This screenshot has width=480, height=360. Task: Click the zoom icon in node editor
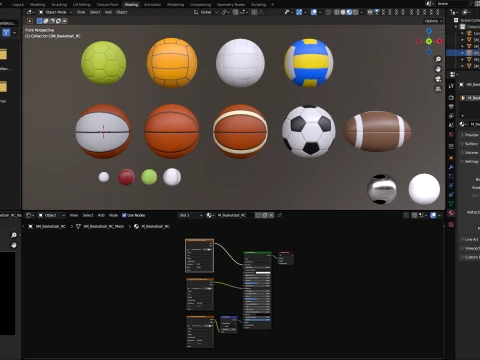coord(14,235)
